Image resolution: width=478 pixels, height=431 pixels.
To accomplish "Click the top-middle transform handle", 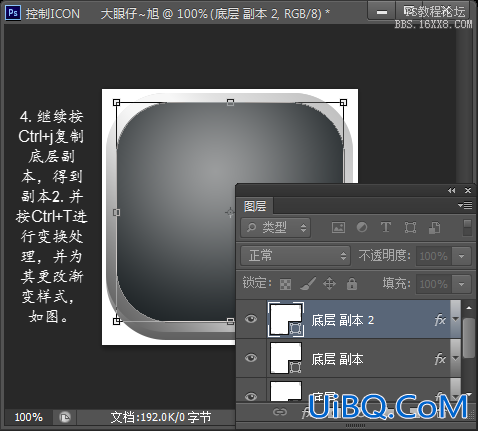I will 230,102.
